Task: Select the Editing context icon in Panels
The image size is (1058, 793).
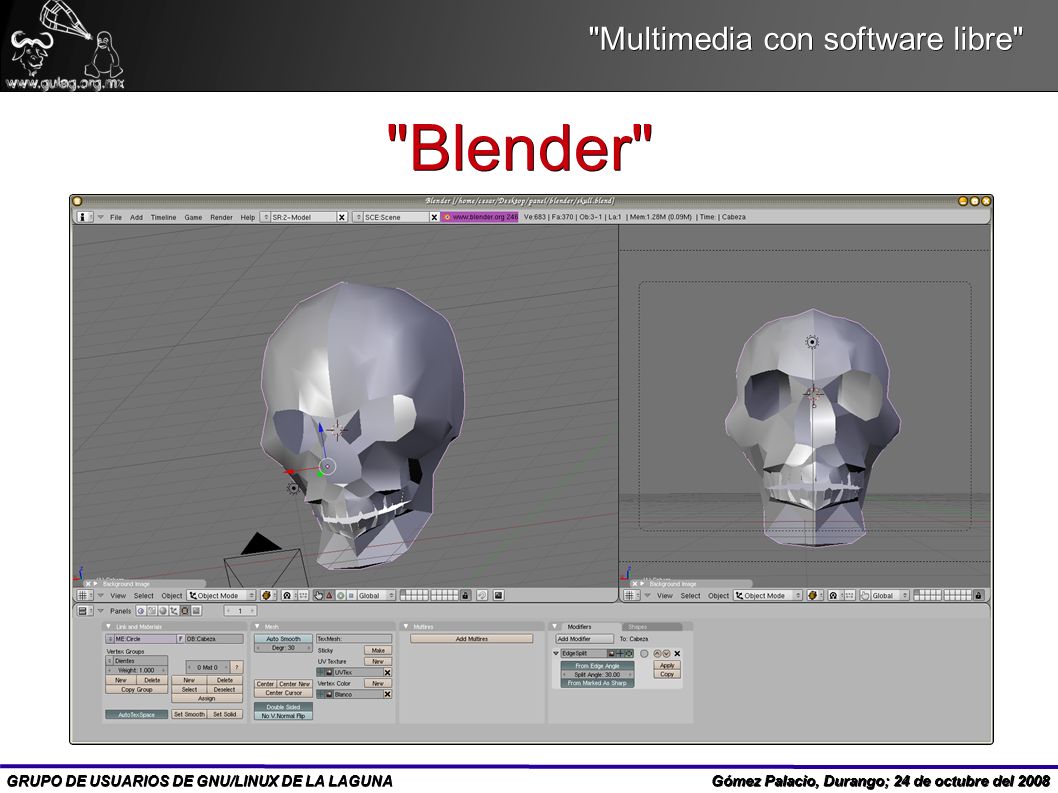Action: (185, 611)
